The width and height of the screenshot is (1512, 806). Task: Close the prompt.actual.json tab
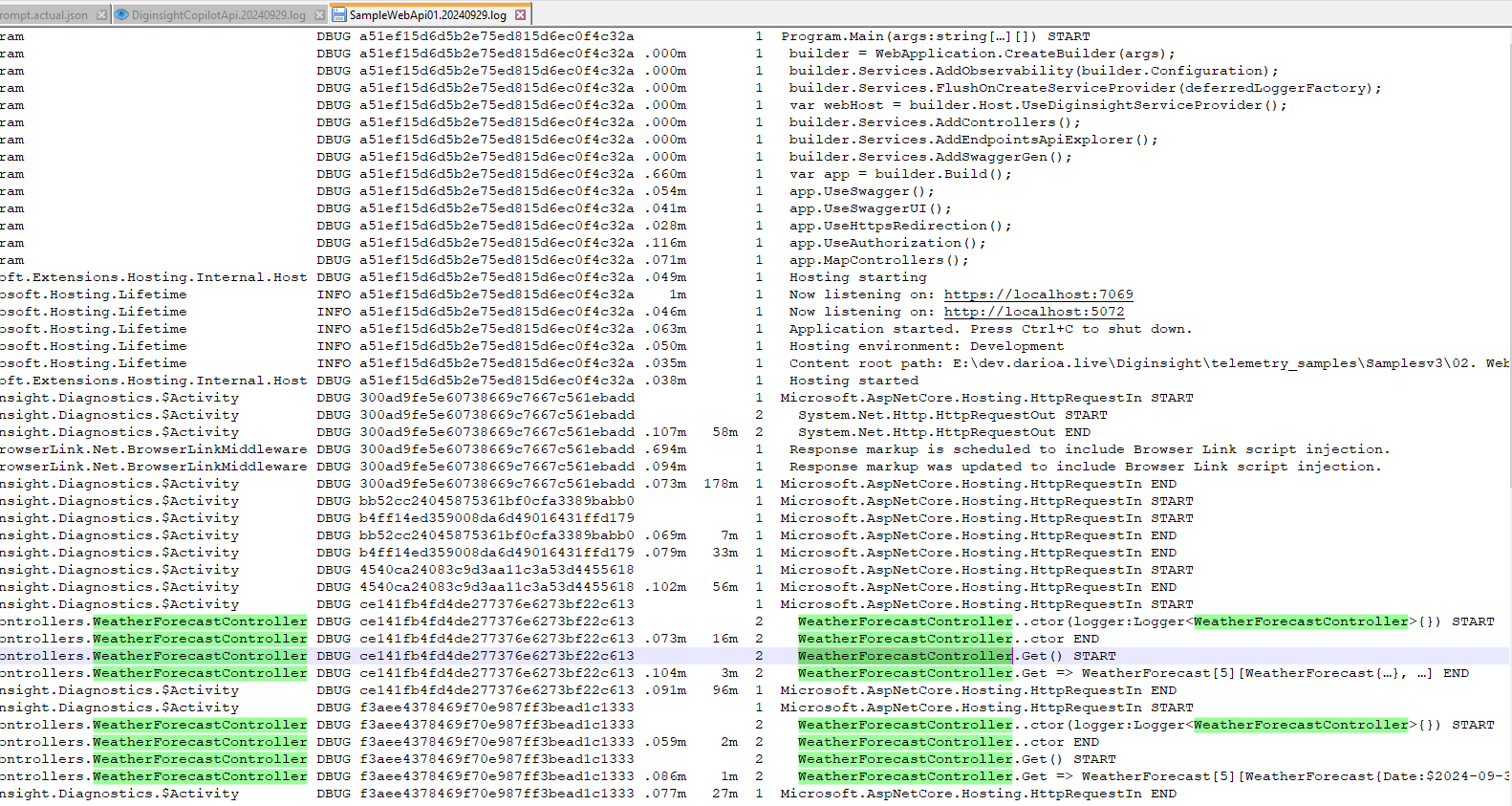(x=101, y=15)
